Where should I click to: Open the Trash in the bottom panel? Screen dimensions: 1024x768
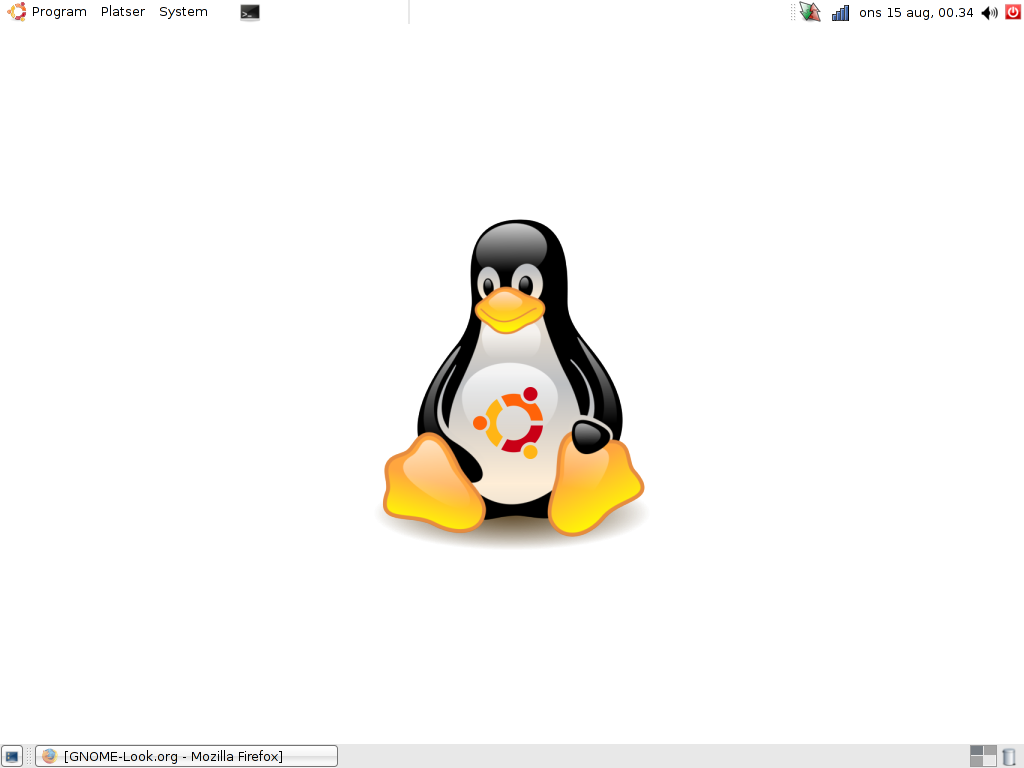point(1010,756)
